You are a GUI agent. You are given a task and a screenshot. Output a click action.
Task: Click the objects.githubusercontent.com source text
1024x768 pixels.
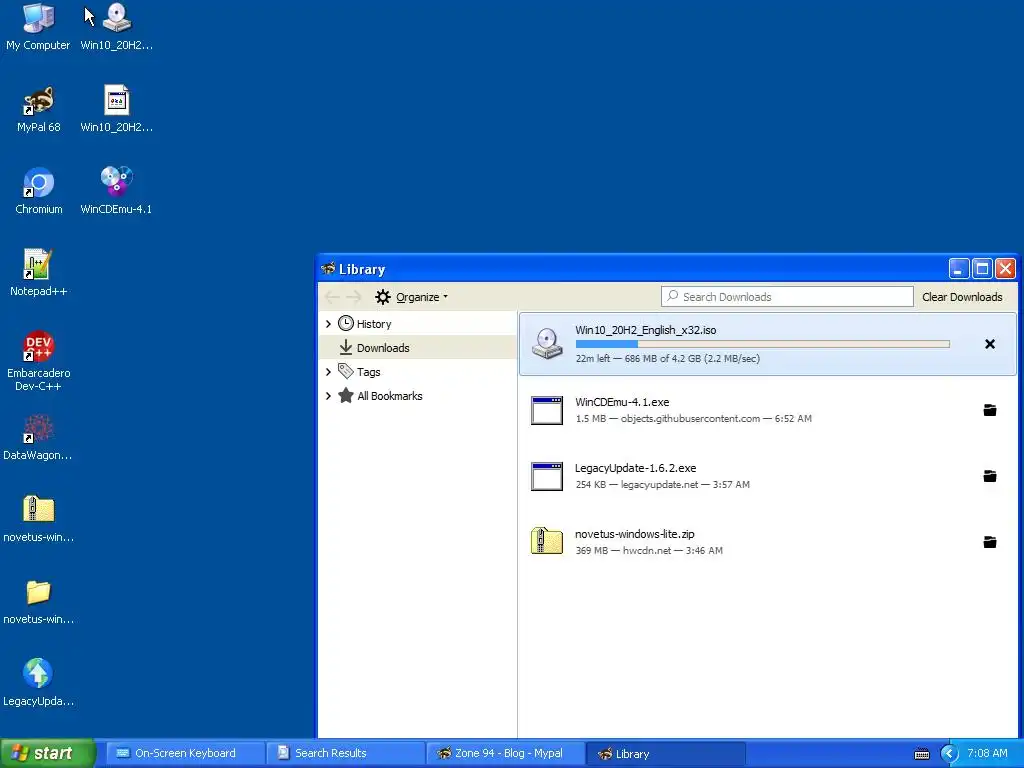tap(690, 419)
